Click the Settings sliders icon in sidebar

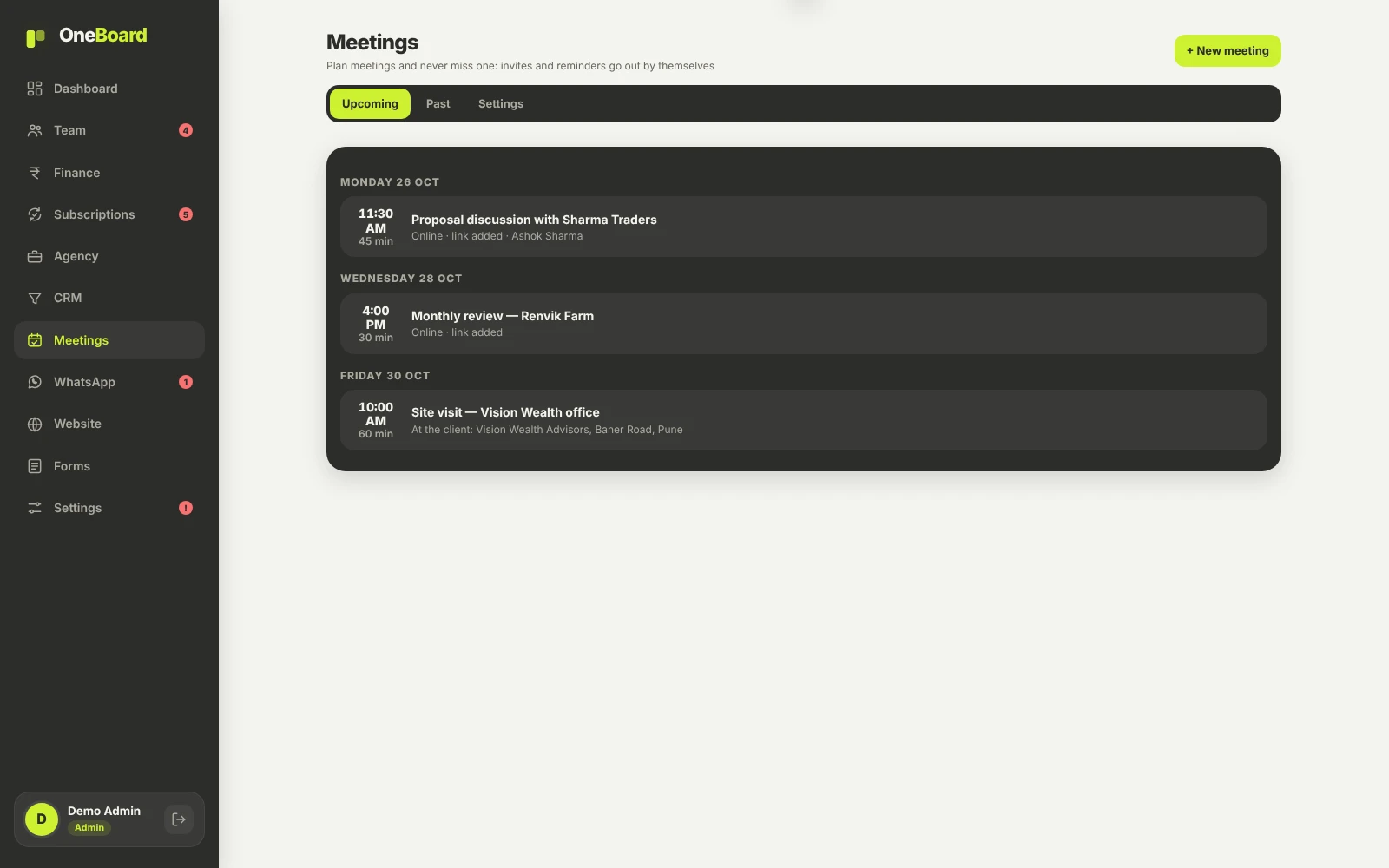[x=35, y=508]
